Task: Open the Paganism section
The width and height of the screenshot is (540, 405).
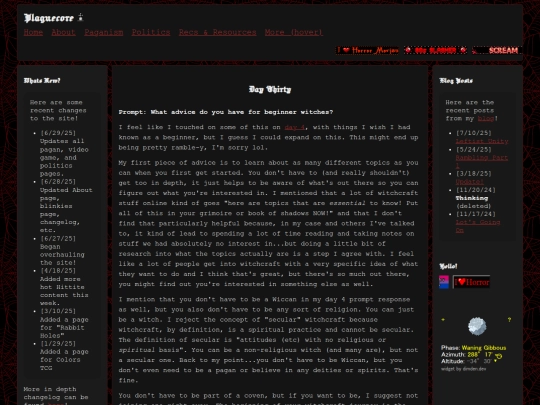Action: (104, 32)
